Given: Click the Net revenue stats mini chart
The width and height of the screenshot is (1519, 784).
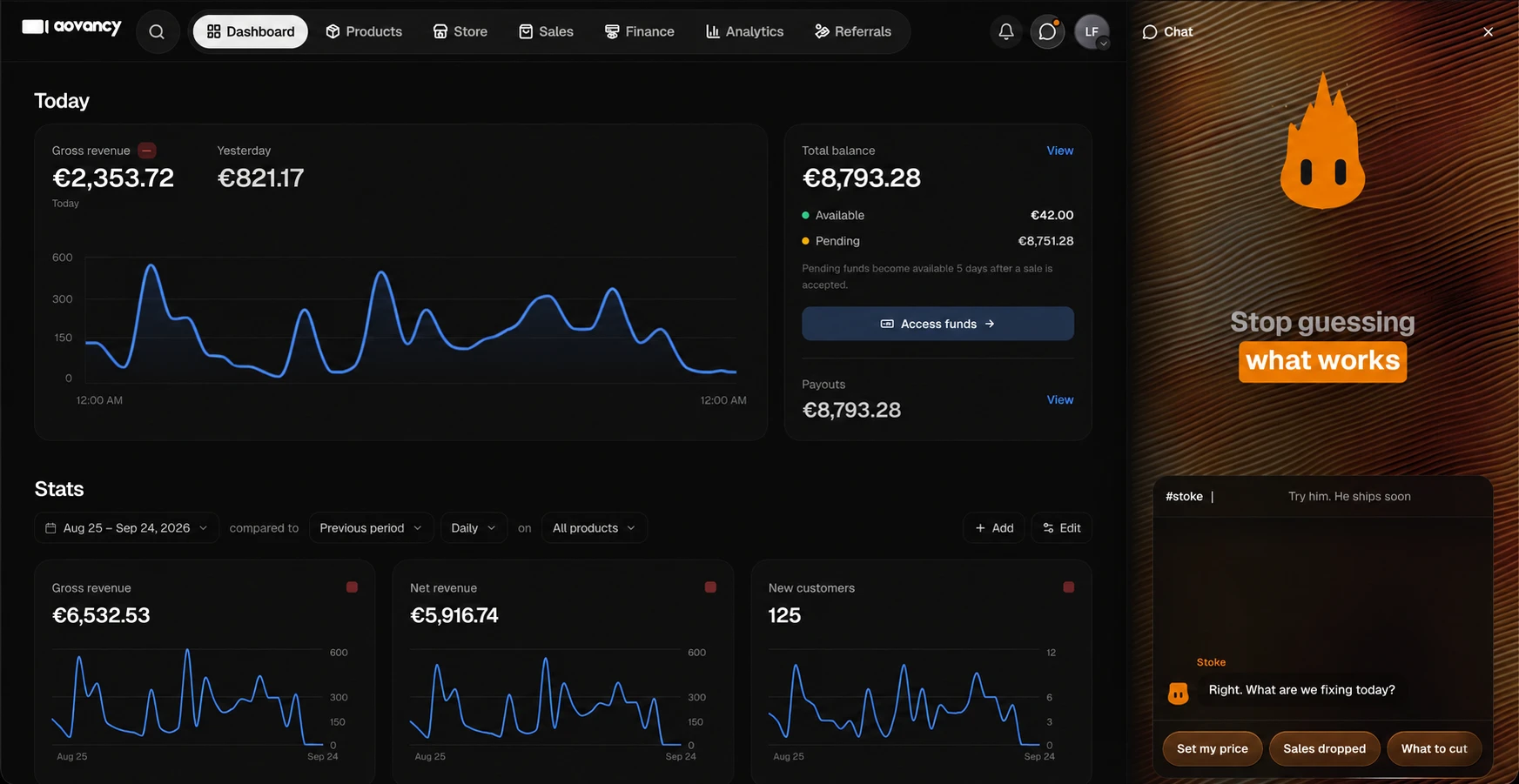Looking at the screenshot, I should click(546, 698).
